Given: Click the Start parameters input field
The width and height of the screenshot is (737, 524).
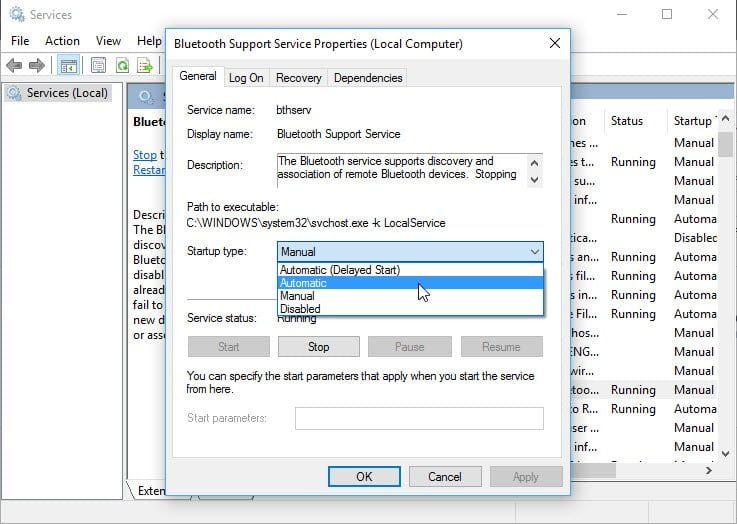Looking at the screenshot, I should point(419,418).
